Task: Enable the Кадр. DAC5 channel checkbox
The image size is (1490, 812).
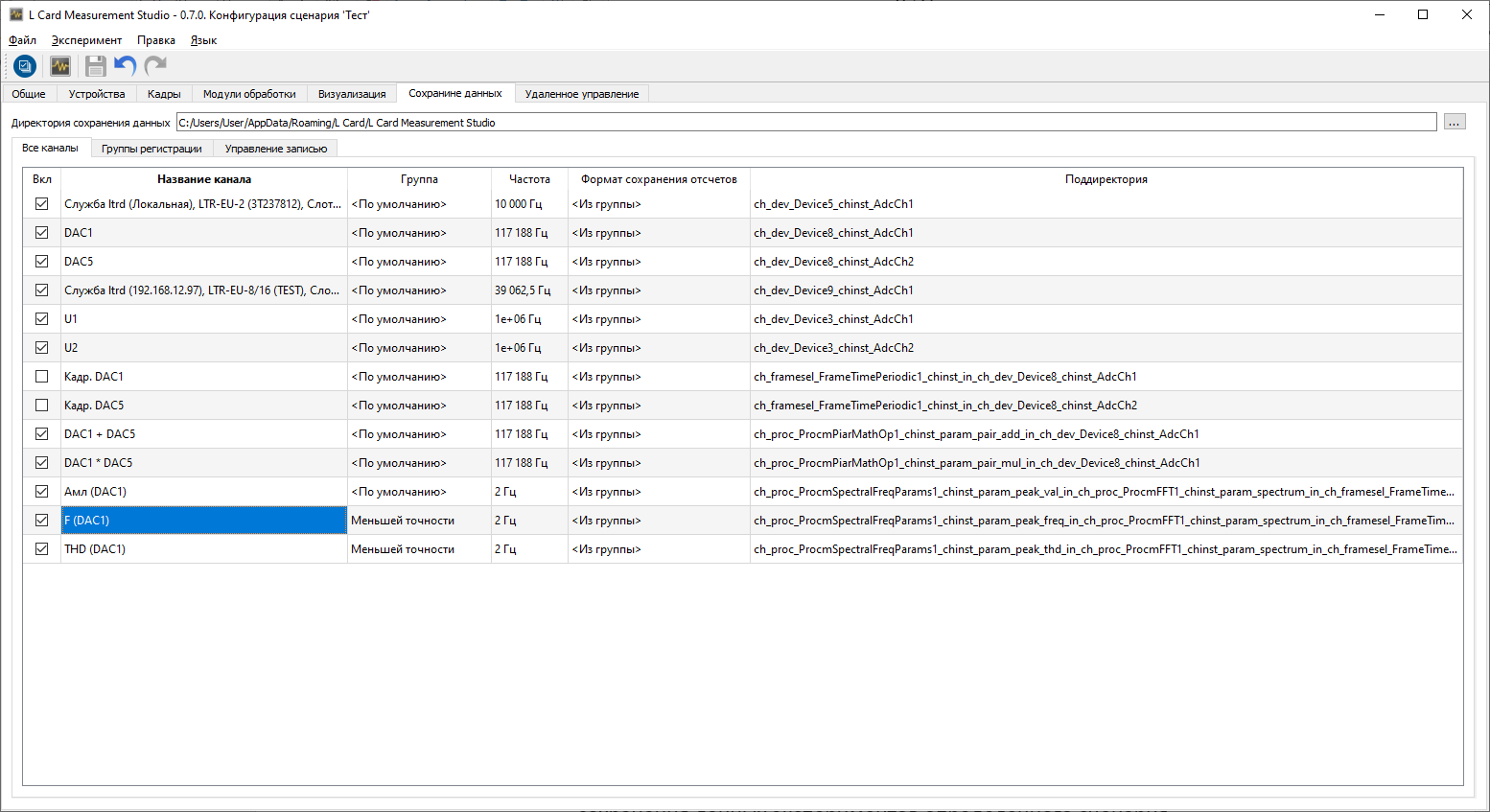Action: click(41, 406)
